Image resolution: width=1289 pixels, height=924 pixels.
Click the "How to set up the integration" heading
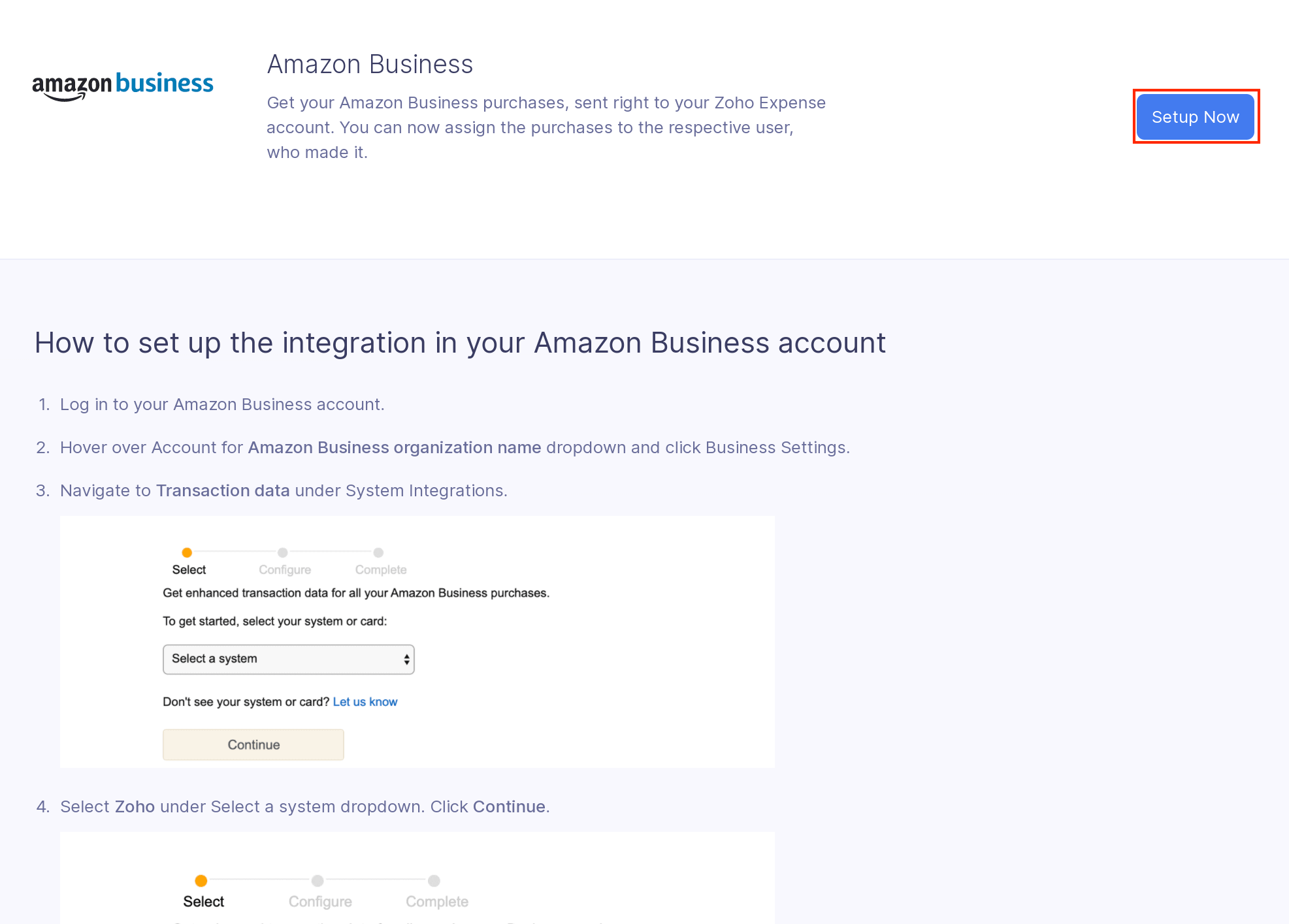460,343
